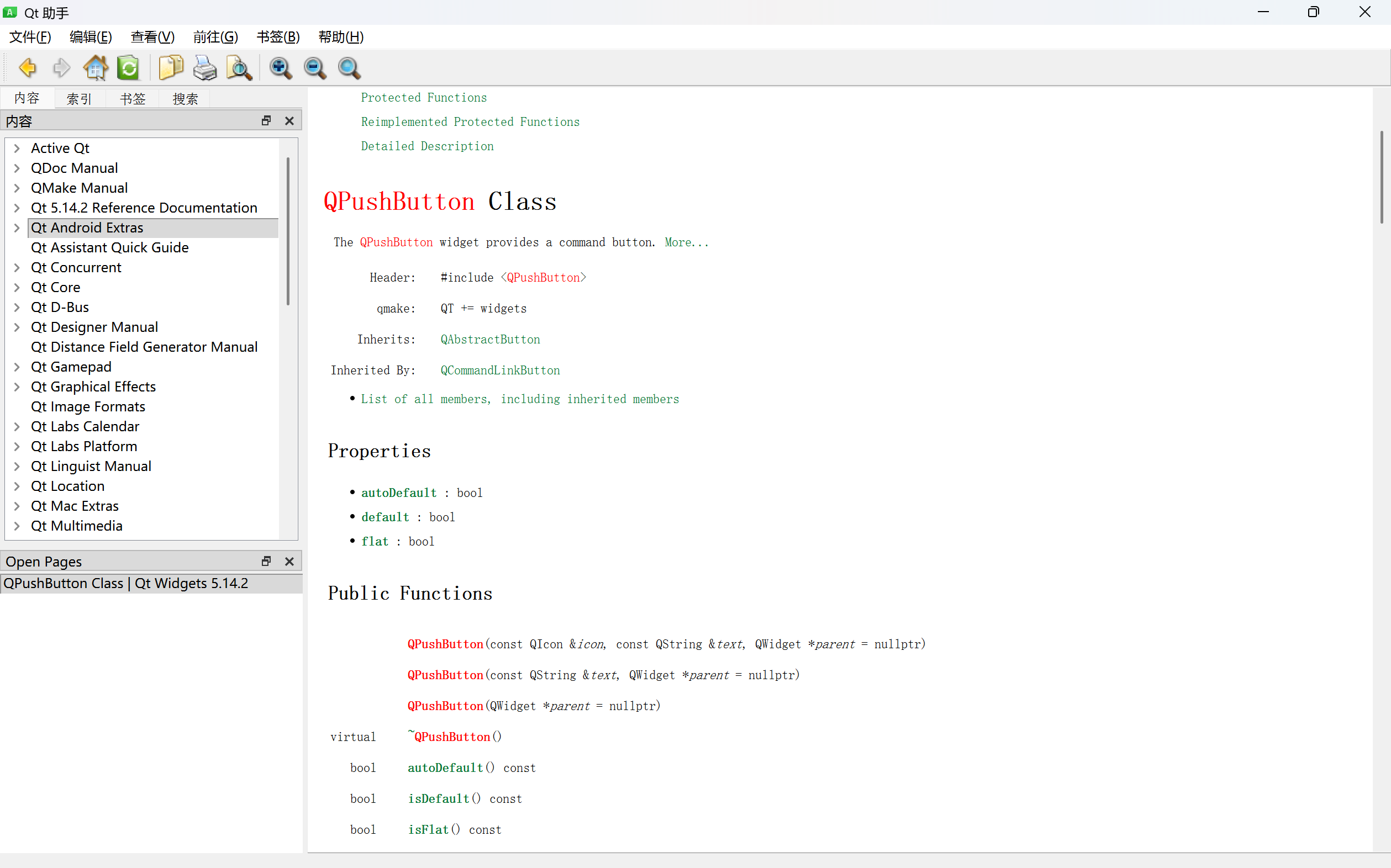Image resolution: width=1391 pixels, height=868 pixels.
Task: Float the 内容 dock panel
Action: (266, 120)
